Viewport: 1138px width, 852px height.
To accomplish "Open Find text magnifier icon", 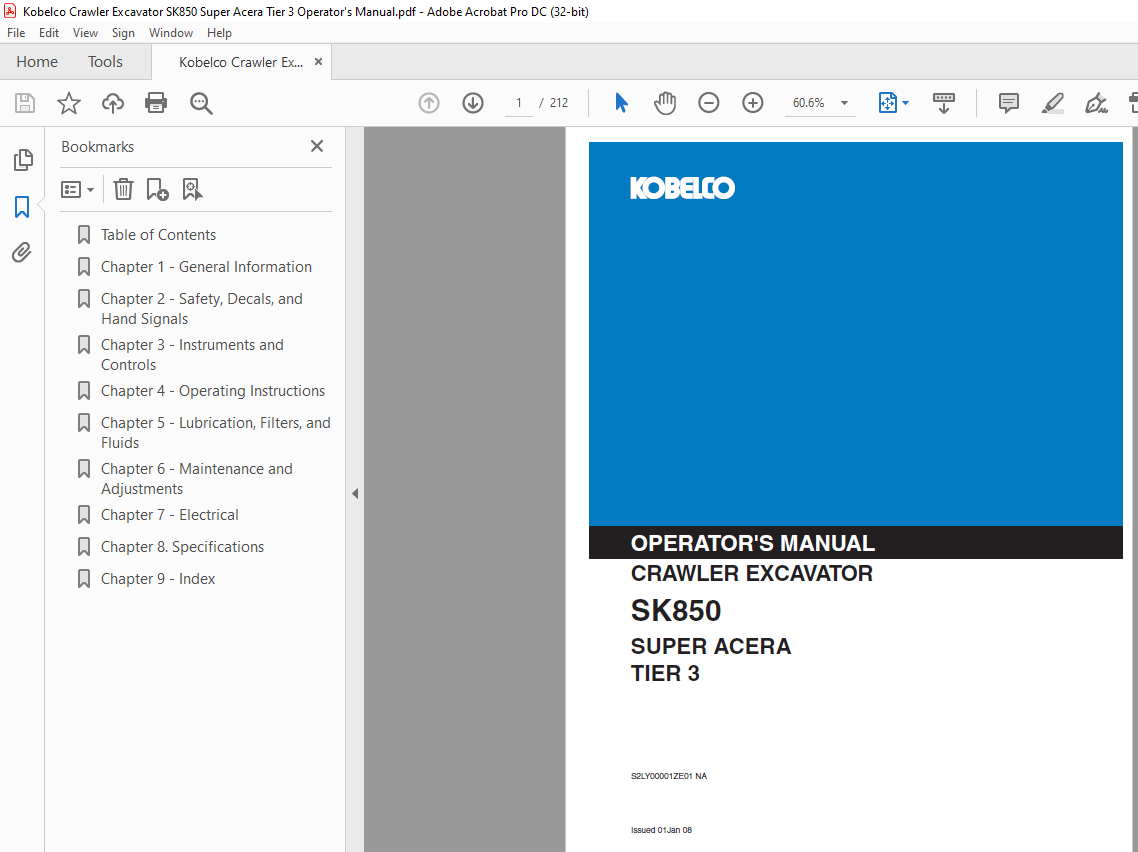I will pos(201,103).
